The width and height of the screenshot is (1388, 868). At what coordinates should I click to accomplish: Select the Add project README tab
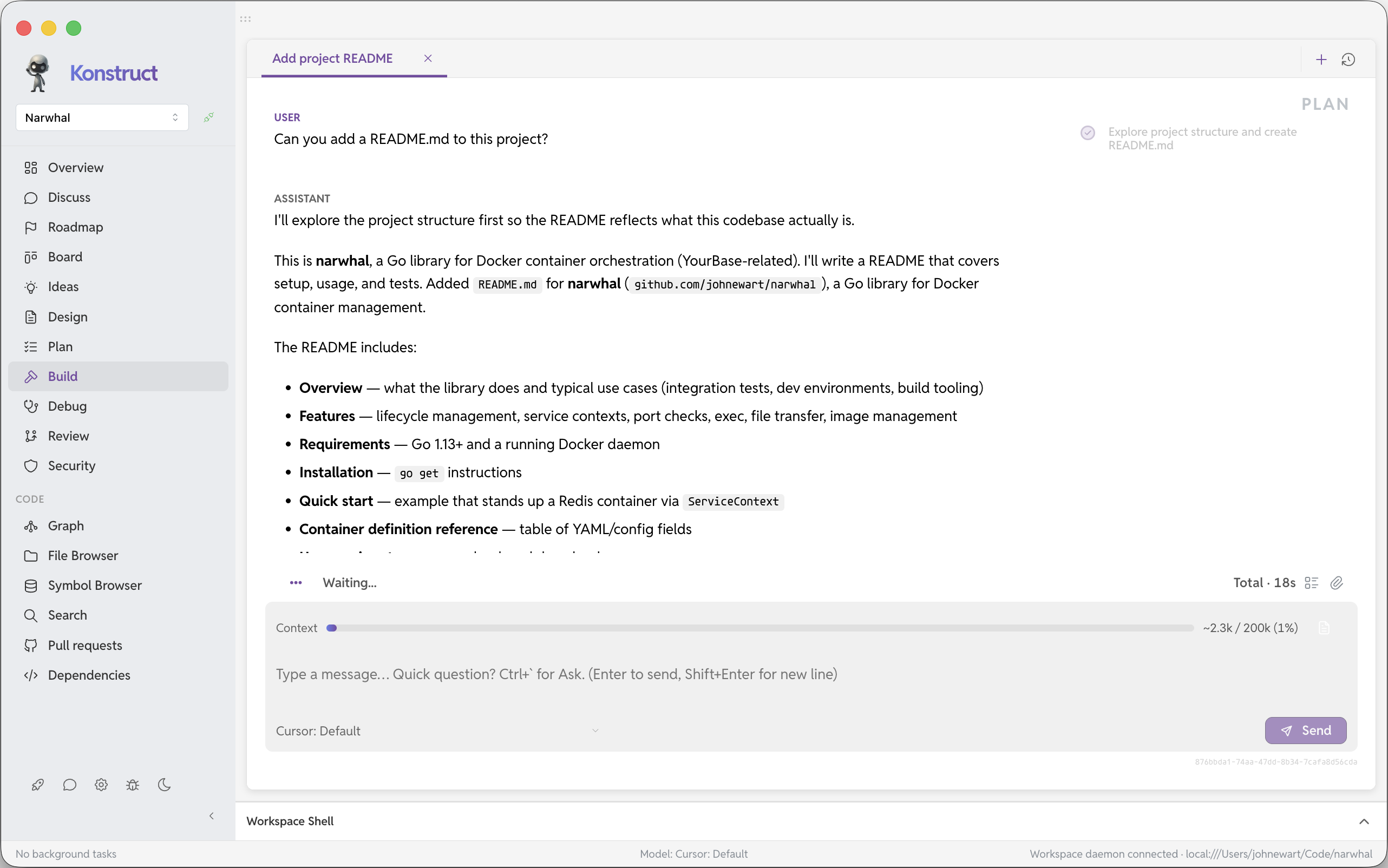click(x=332, y=58)
